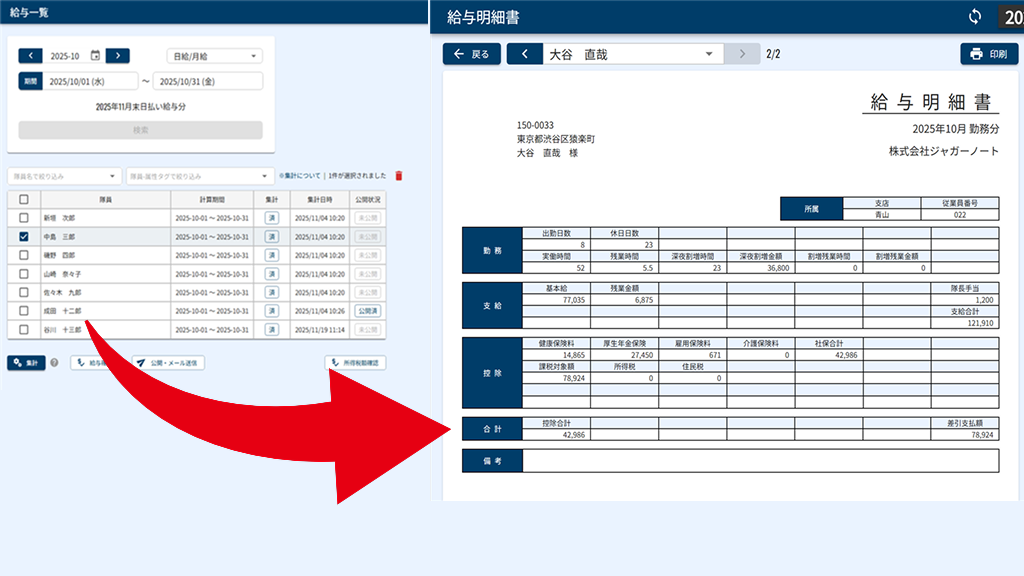
Task: Show previous employee's payslip with left chevron
Action: click(x=525, y=54)
